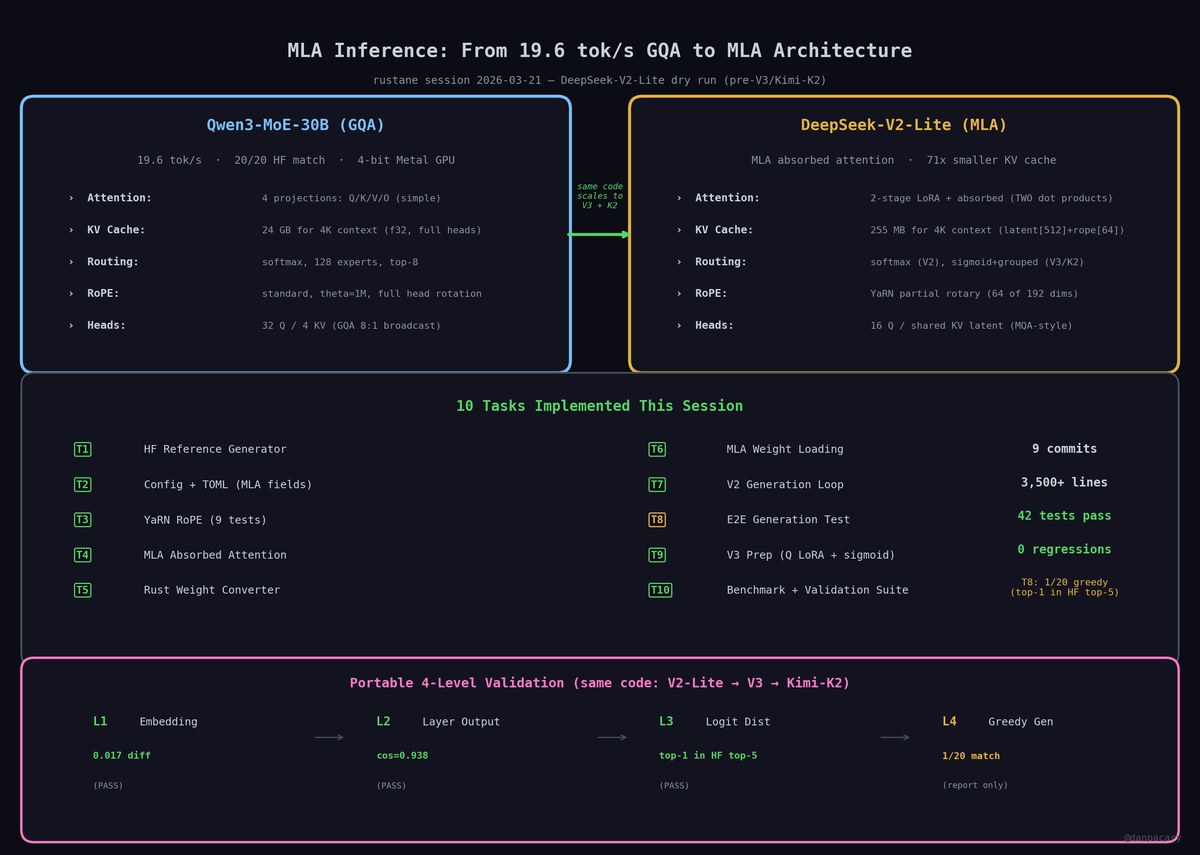This screenshot has width=1200, height=855.
Task: Click the T4 badge beside MLA Absorbed Attention
Action: click(x=82, y=554)
